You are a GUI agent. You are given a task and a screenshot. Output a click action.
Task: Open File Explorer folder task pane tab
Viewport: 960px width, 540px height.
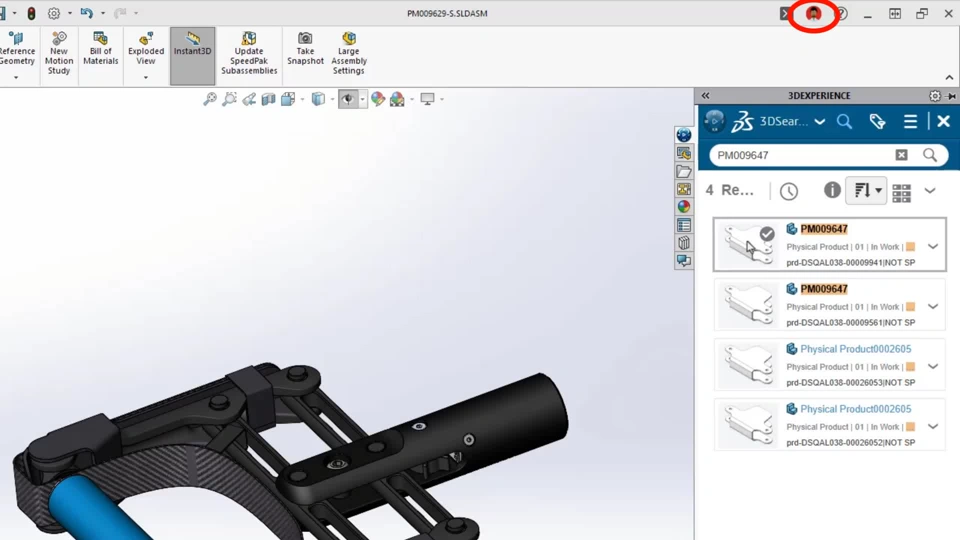[x=684, y=171]
